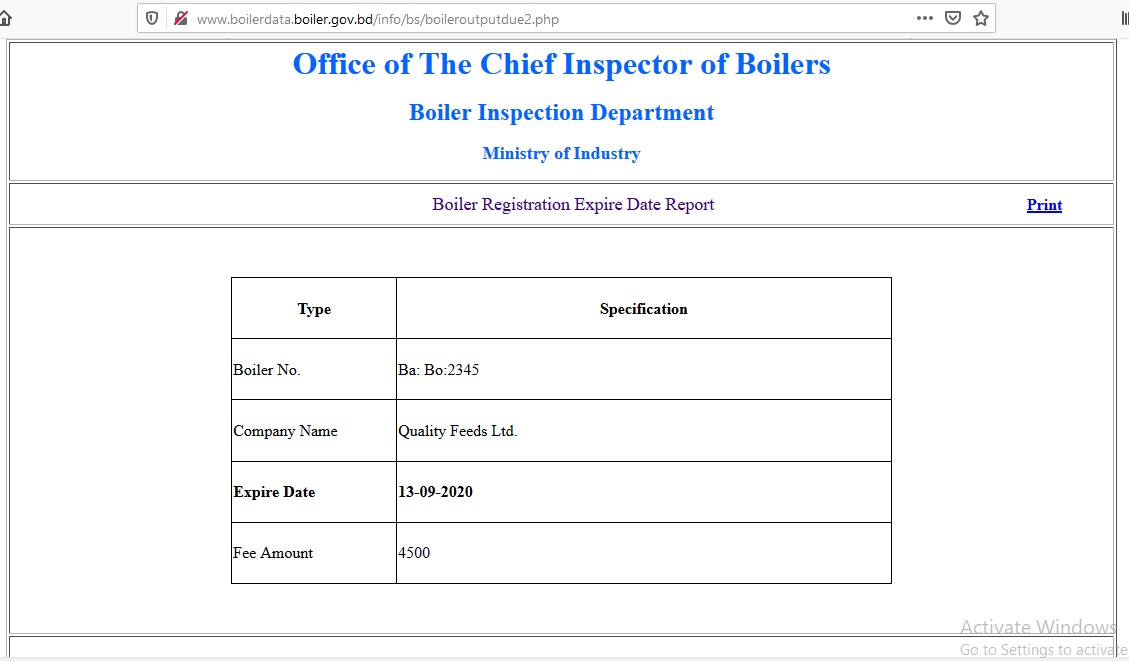Viewport: 1129px width, 661px height.
Task: Select the Boiler Registration Expire Date Report header
Action: click(x=573, y=204)
